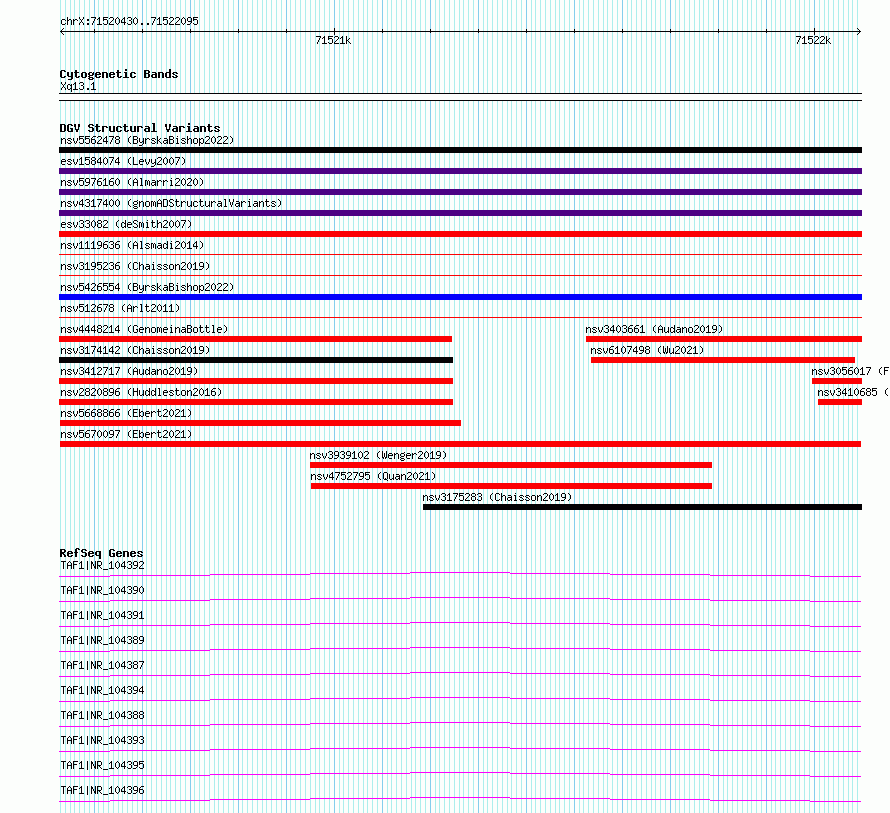Click the nsv5562478 (ByrskaBishop2022) variant label
The image size is (890, 813).
(x=147, y=140)
